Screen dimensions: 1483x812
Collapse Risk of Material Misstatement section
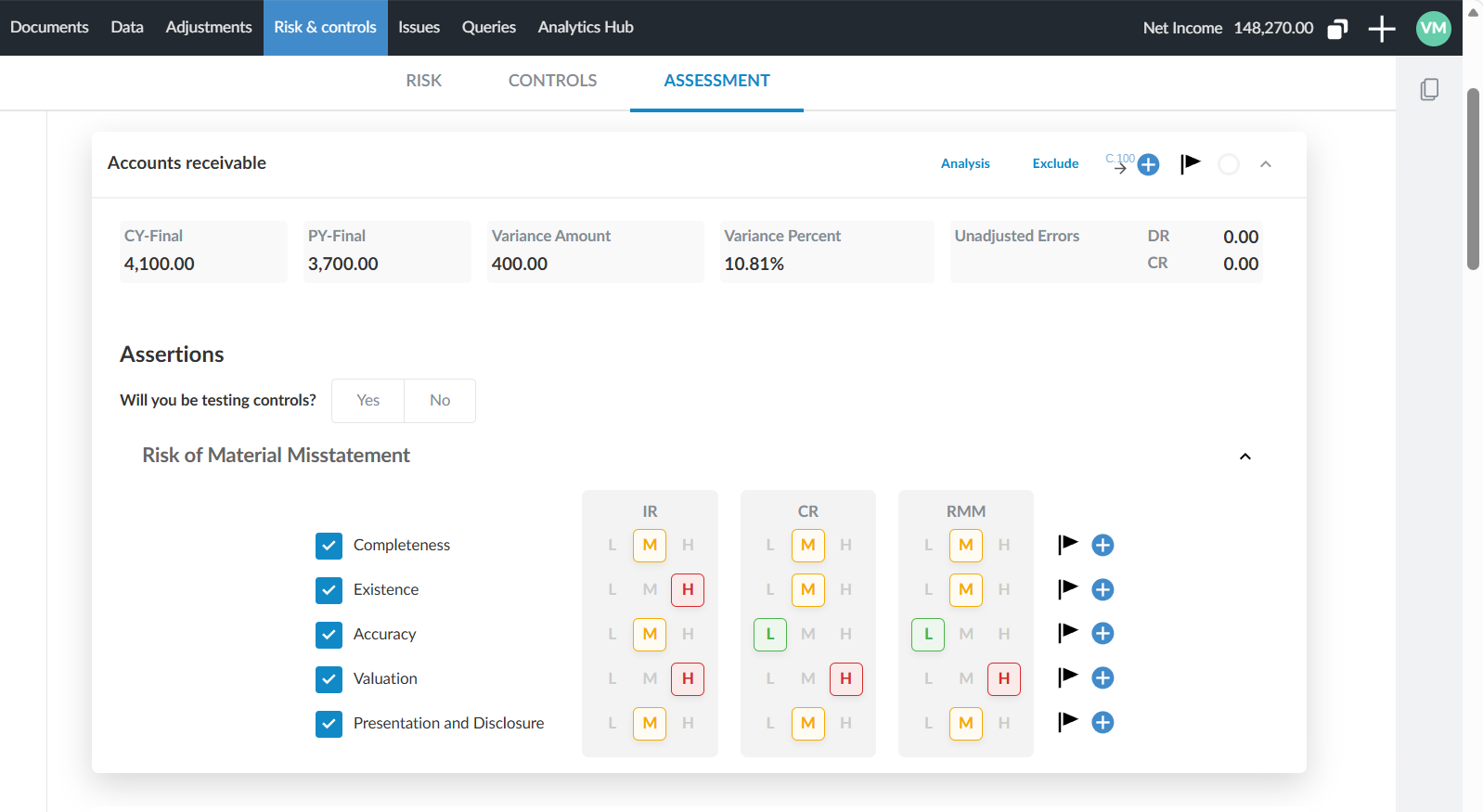[x=1245, y=457]
